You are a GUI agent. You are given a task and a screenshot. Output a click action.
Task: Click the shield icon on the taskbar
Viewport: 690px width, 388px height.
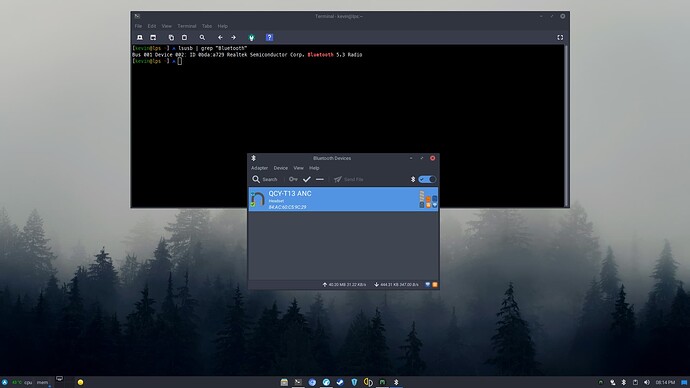point(354,383)
